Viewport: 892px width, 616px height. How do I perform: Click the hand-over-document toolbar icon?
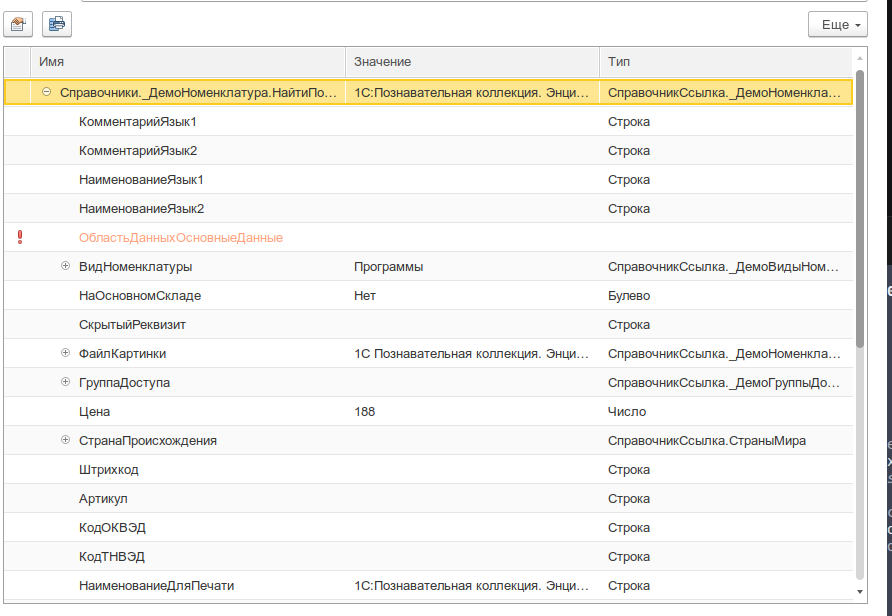tap(18, 24)
